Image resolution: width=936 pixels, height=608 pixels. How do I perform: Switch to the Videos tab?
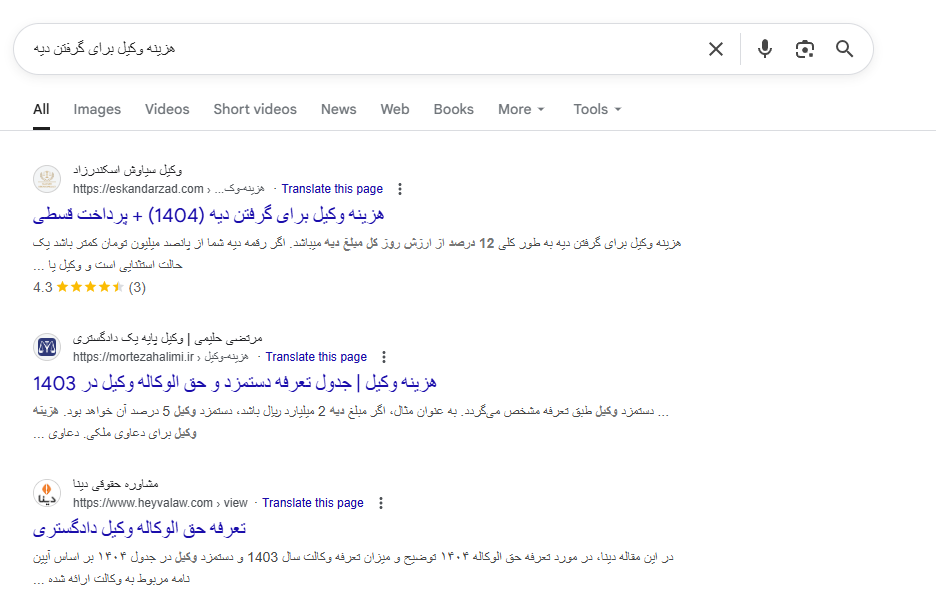pos(167,109)
